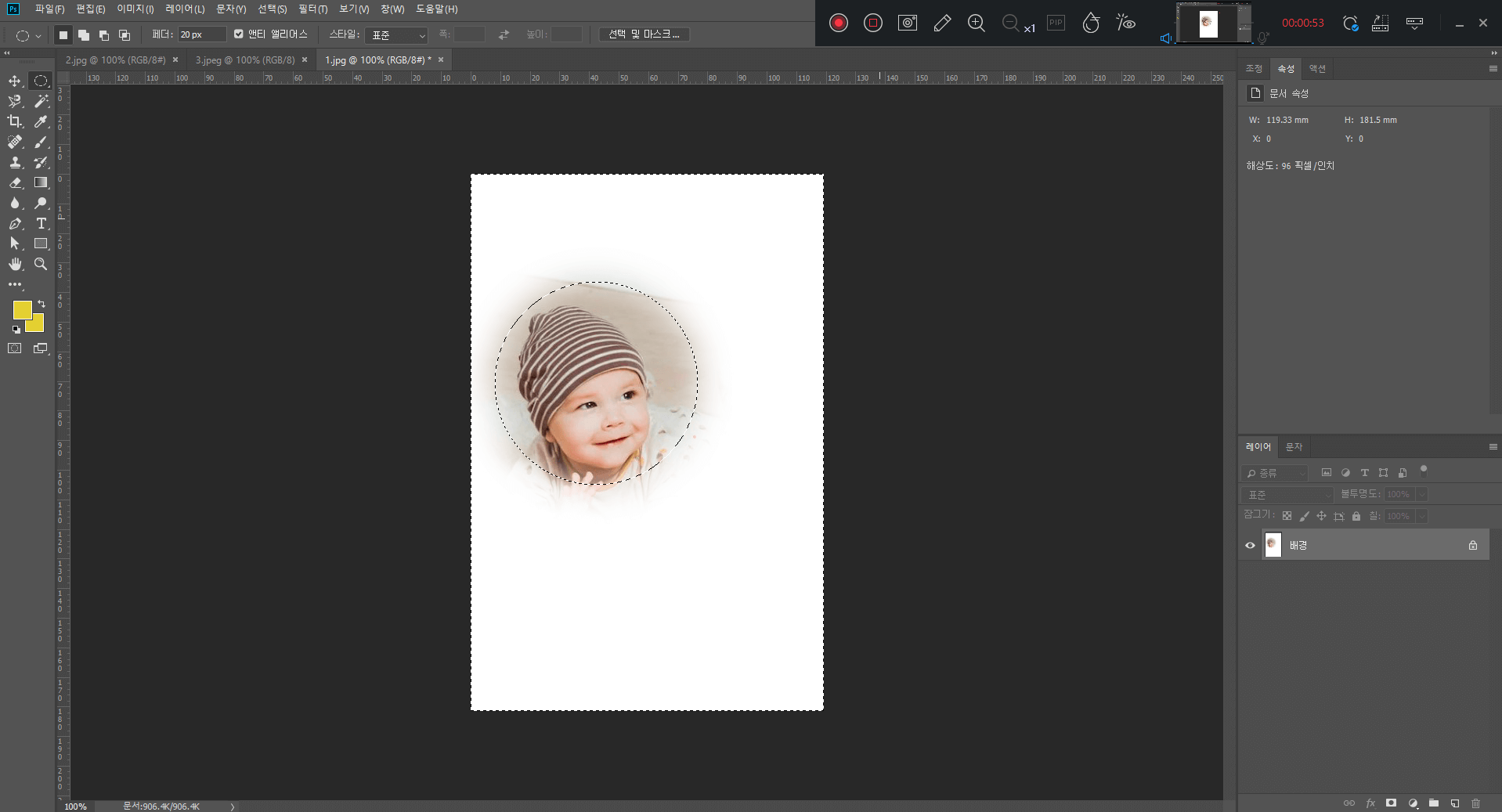Expand the tool preset picker arrow
1502x812 pixels.
(x=38, y=36)
